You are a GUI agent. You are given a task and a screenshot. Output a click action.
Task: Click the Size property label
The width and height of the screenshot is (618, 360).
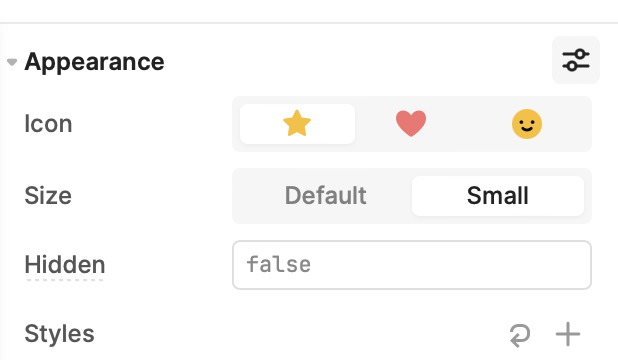[48, 196]
